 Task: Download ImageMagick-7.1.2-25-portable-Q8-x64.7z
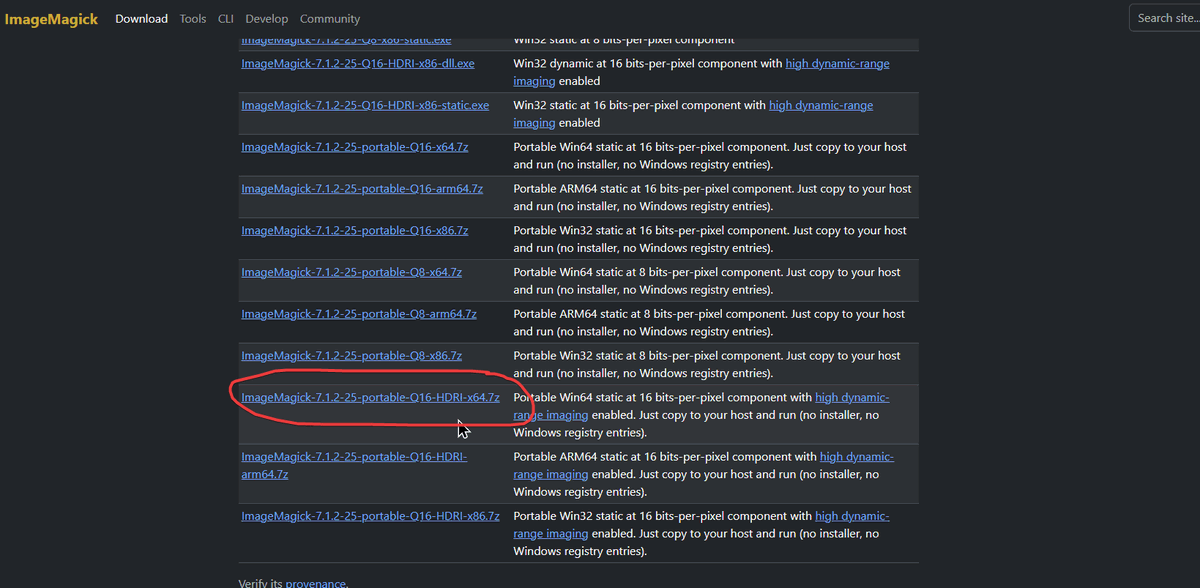(x=351, y=272)
